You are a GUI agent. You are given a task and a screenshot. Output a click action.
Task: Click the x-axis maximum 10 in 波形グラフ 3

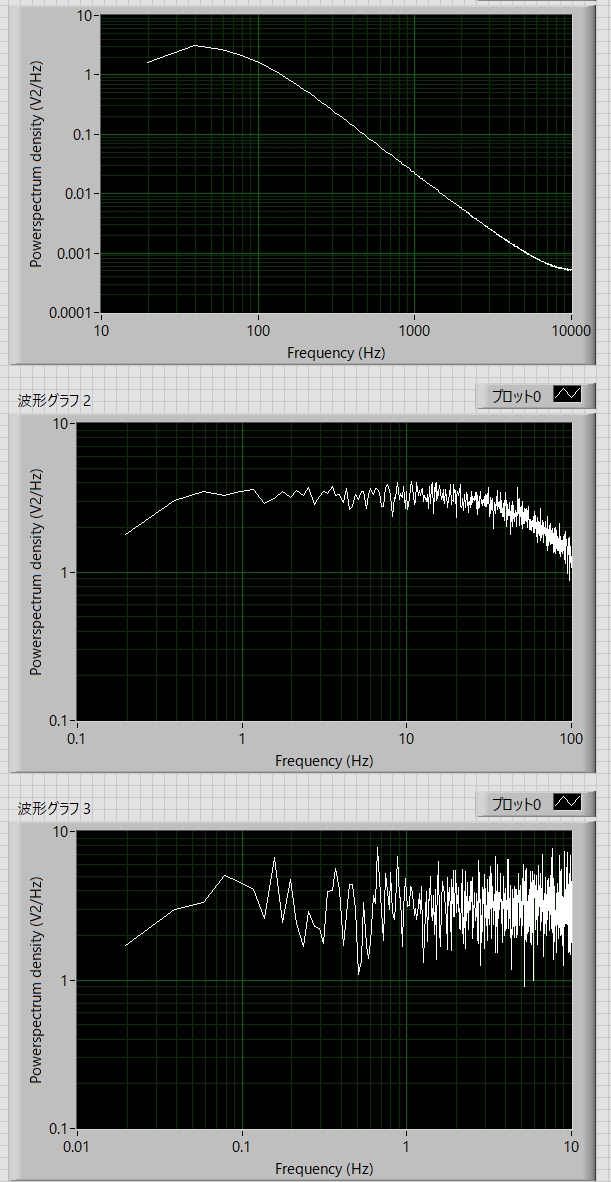tap(571, 1148)
